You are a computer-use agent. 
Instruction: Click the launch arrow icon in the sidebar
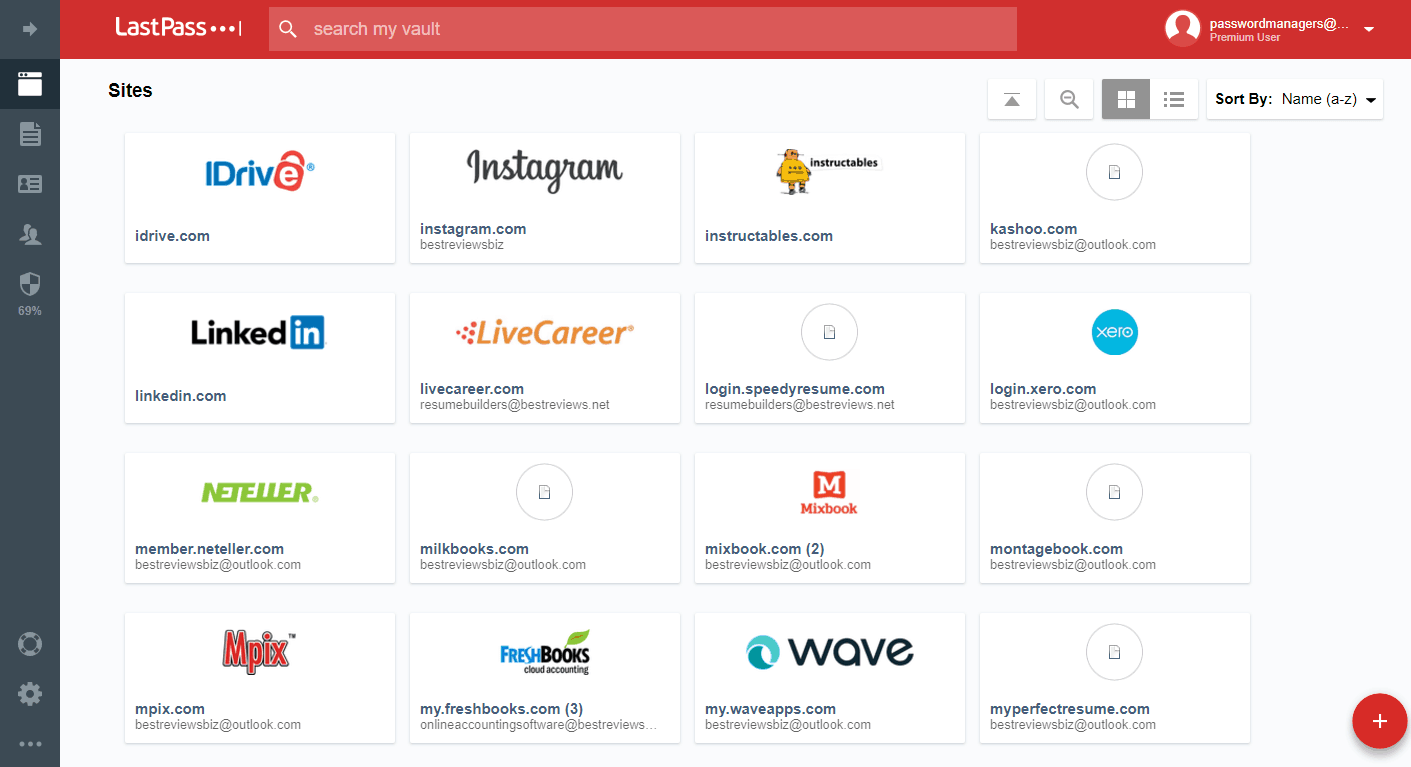point(30,29)
